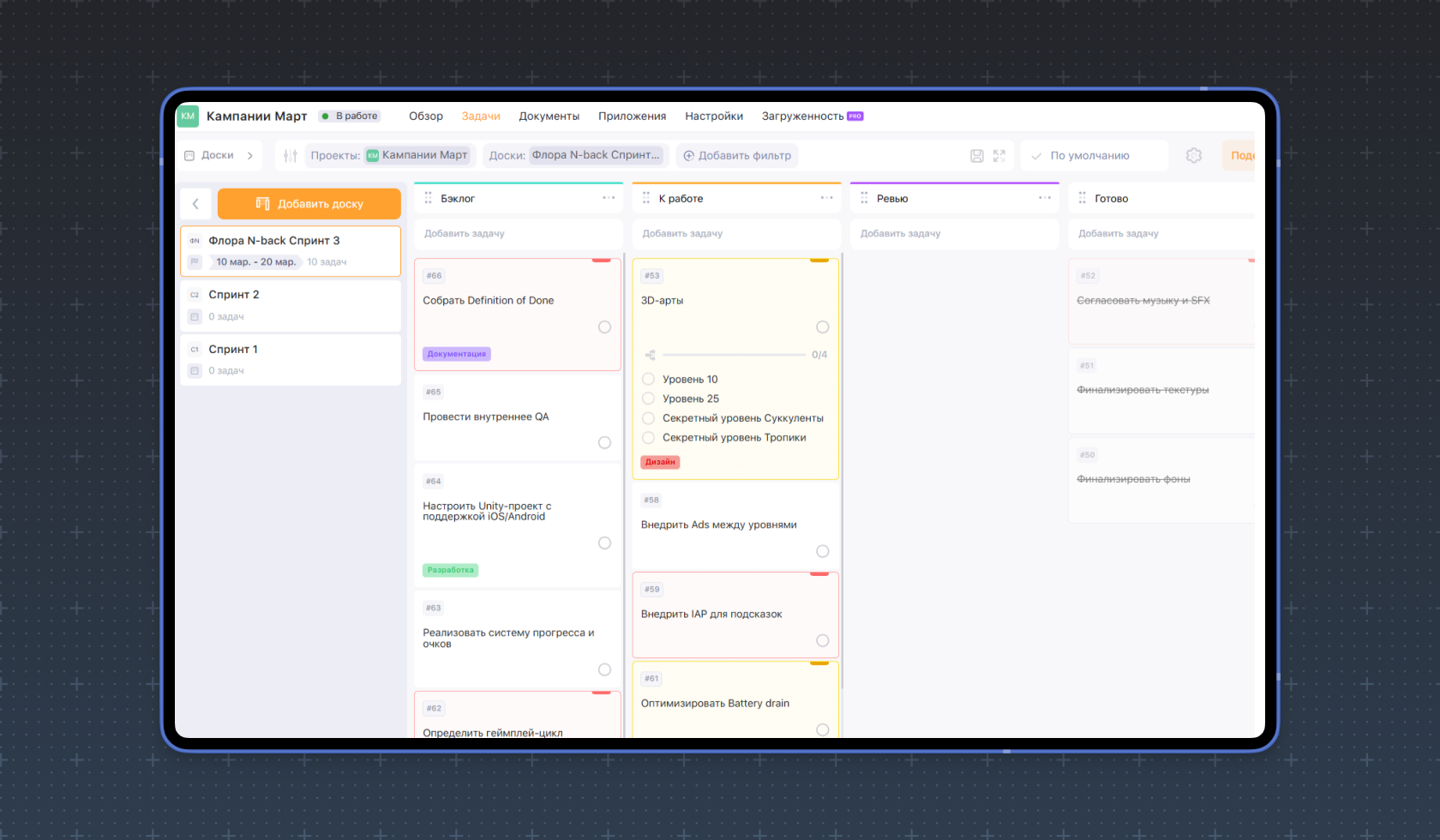Expand the Доски panel chevron
1440x840 pixels.
249,156
